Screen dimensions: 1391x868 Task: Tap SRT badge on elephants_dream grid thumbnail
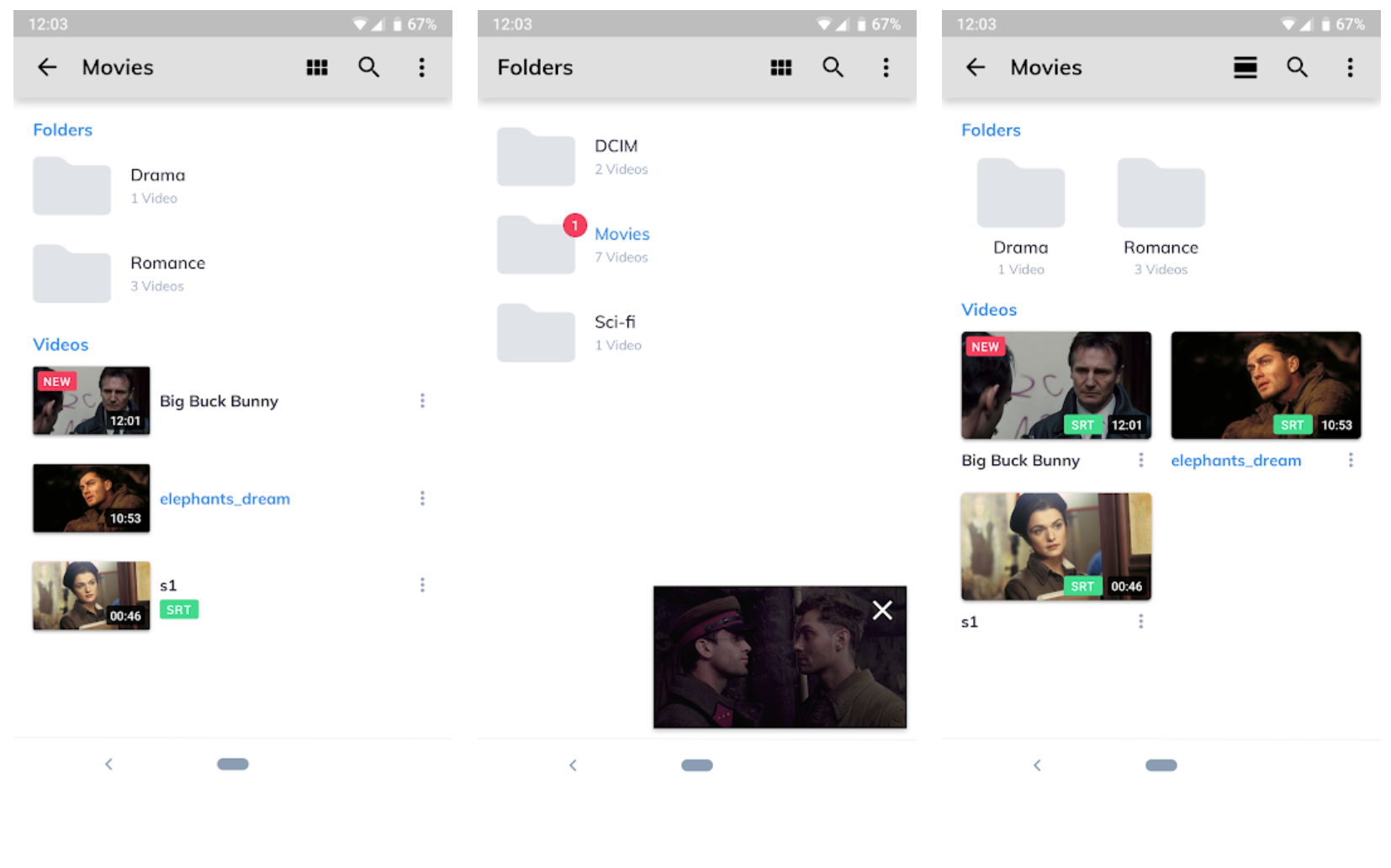pyautogui.click(x=1292, y=425)
